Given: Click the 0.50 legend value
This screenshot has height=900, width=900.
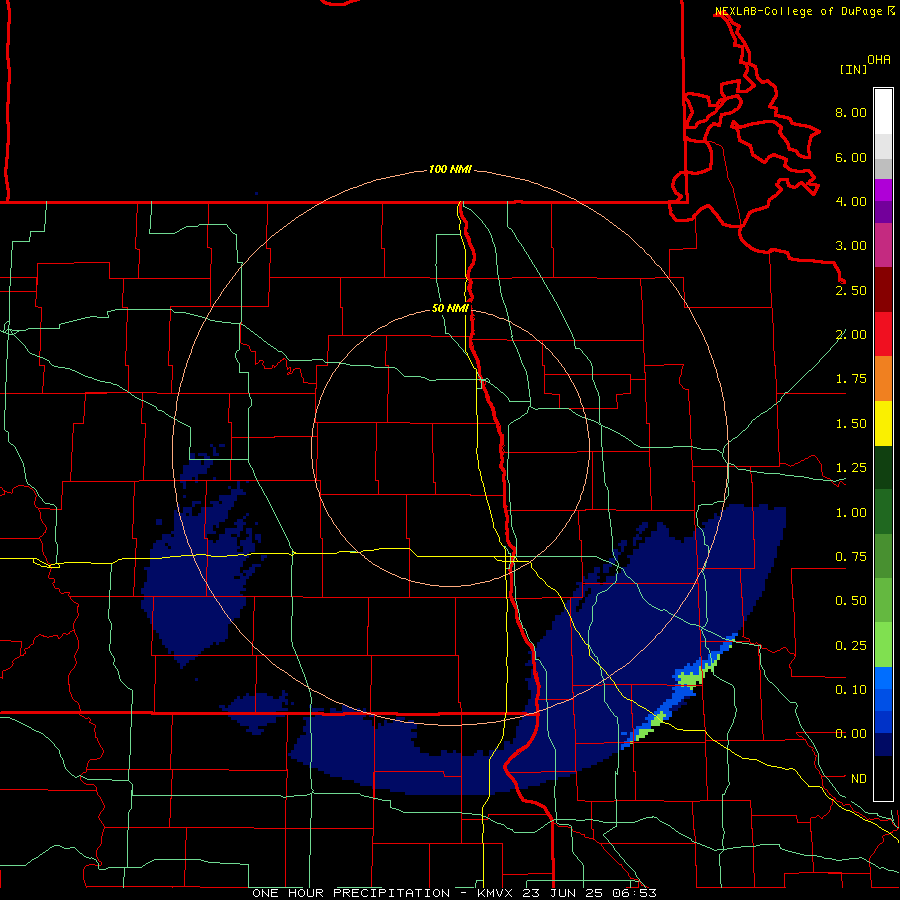Looking at the screenshot, I should click(851, 601).
